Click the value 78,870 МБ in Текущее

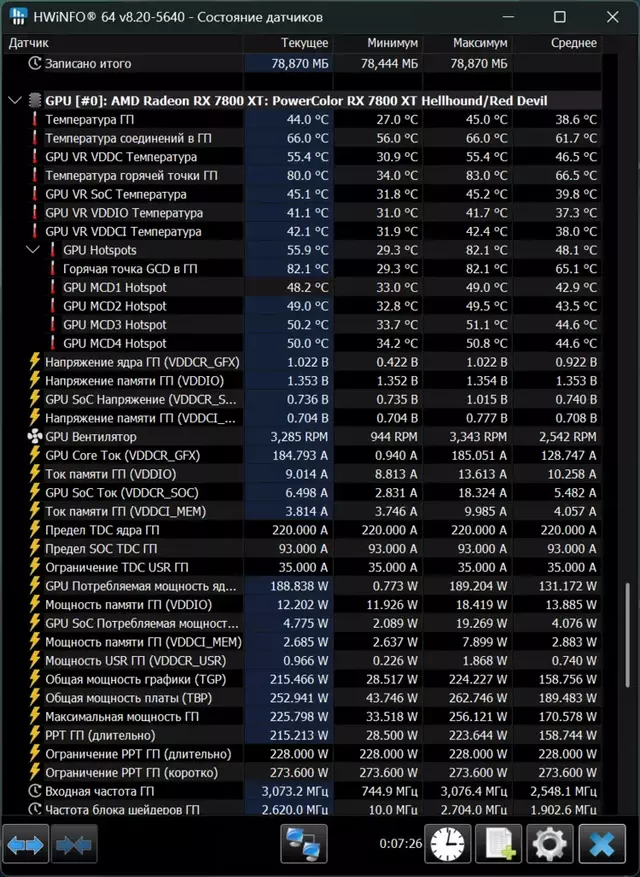[300, 64]
